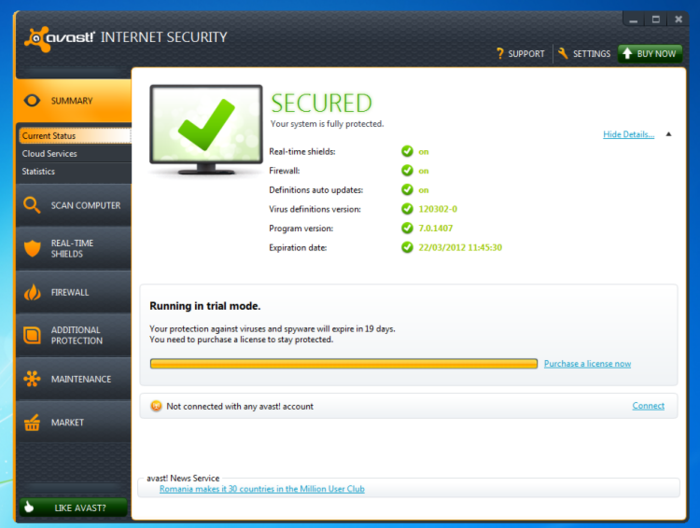Click the thumbs-up icon beside Like Avast
Image resolution: width=700 pixels, height=528 pixels.
29,507
